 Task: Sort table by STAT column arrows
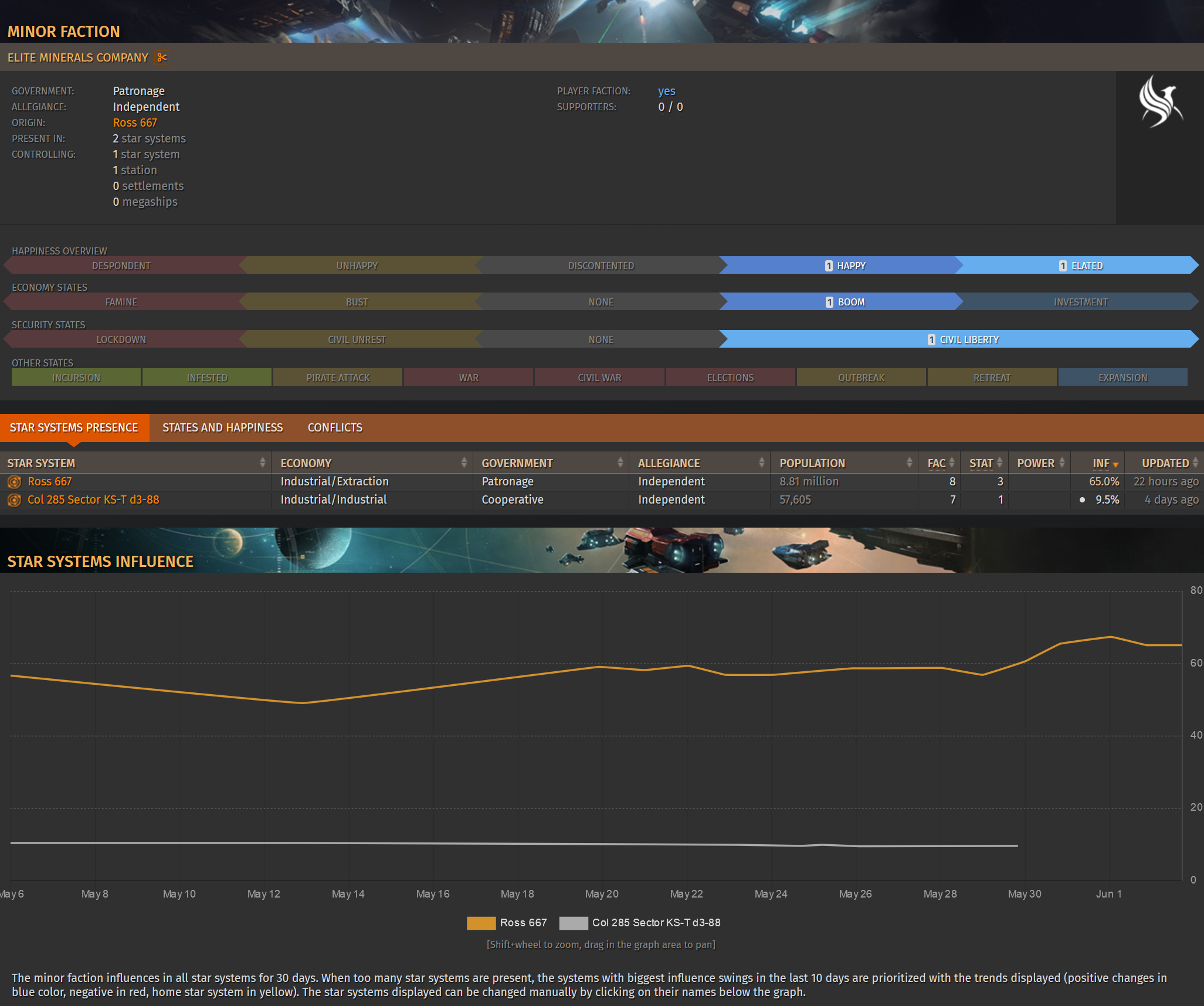[x=999, y=463]
